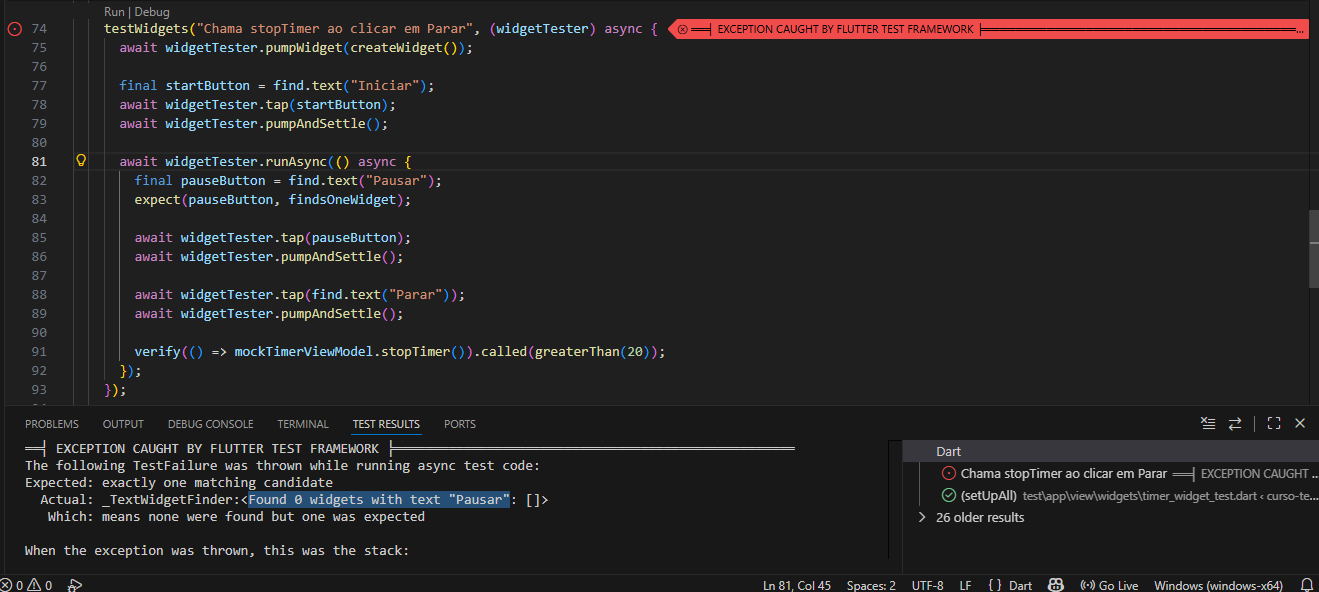Click the yellow lightbulb code action icon
Screen dimensions: 1319x592
82,161
